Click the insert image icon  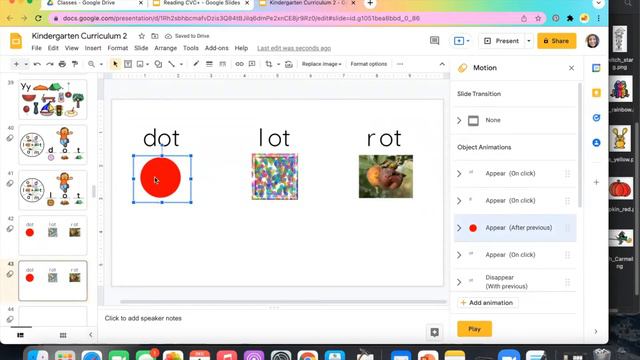coord(140,64)
